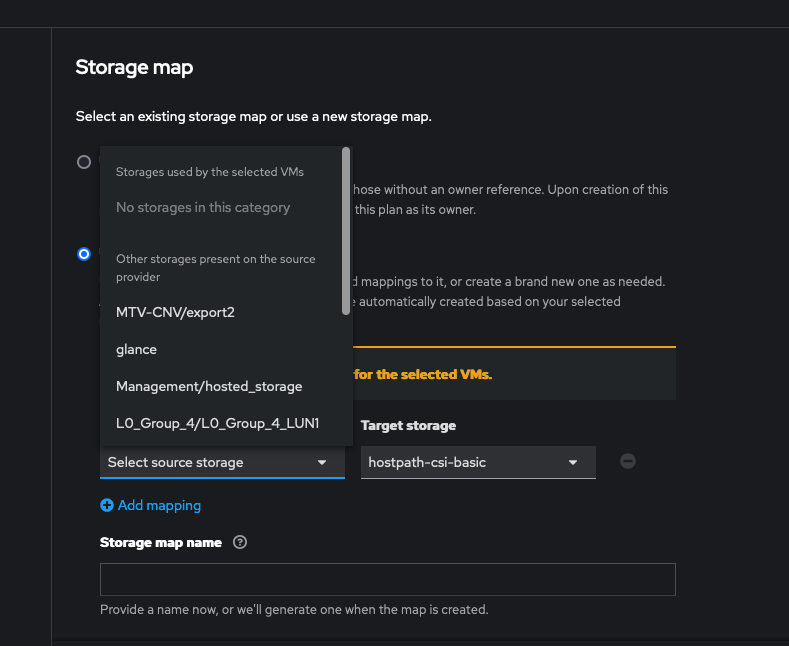Click the Add mapping link

tap(159, 506)
